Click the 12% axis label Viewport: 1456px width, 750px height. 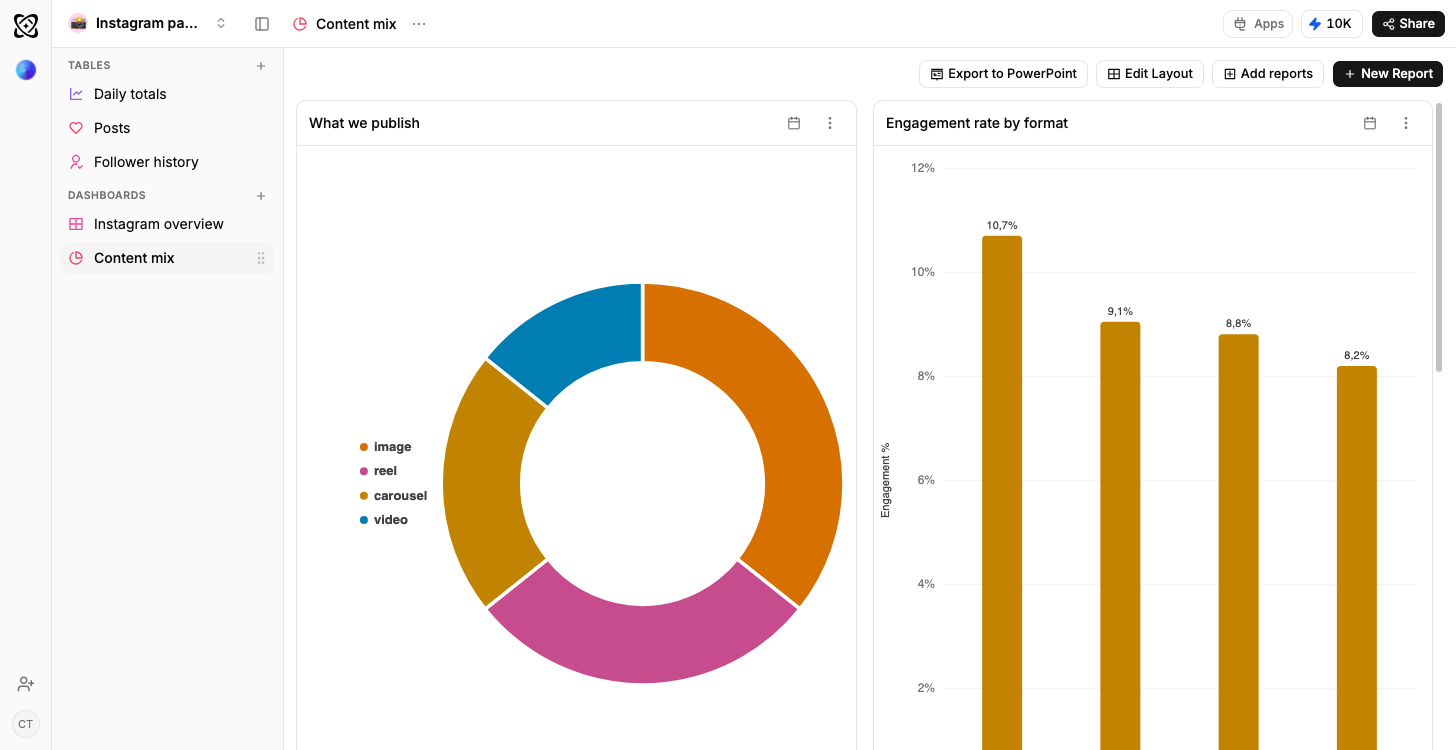coord(923,168)
